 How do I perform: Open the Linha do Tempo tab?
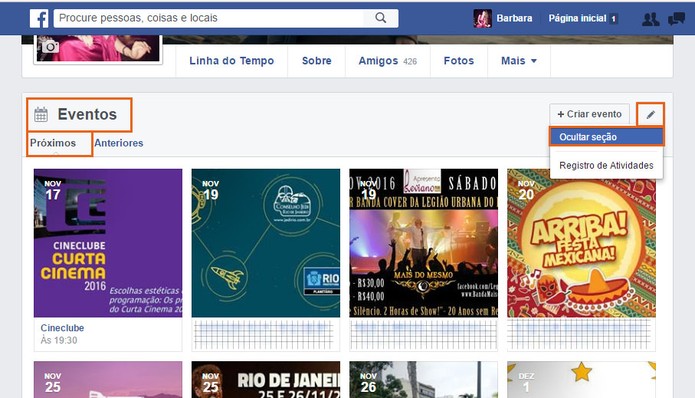click(231, 61)
